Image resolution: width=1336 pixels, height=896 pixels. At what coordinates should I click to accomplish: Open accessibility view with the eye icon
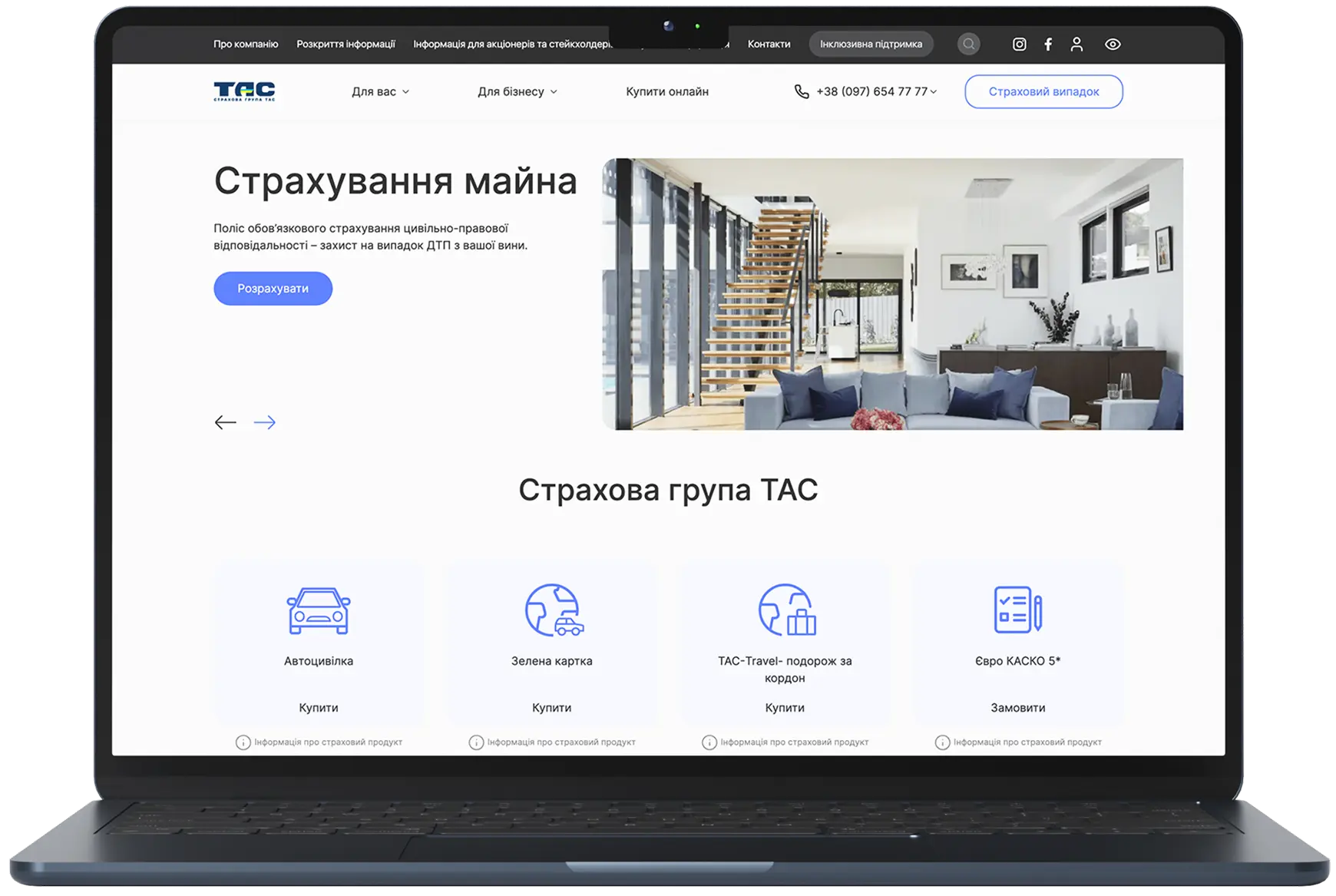coord(1113,44)
